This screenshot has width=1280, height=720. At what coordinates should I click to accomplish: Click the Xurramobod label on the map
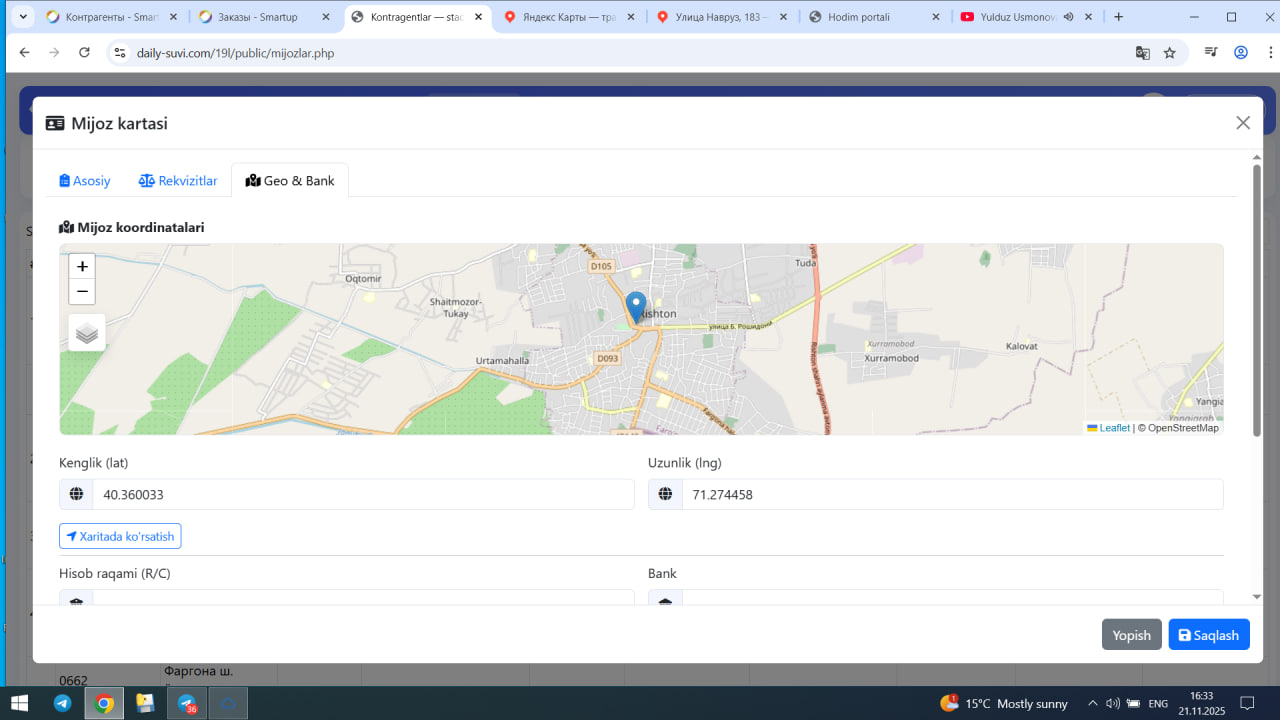point(890,357)
